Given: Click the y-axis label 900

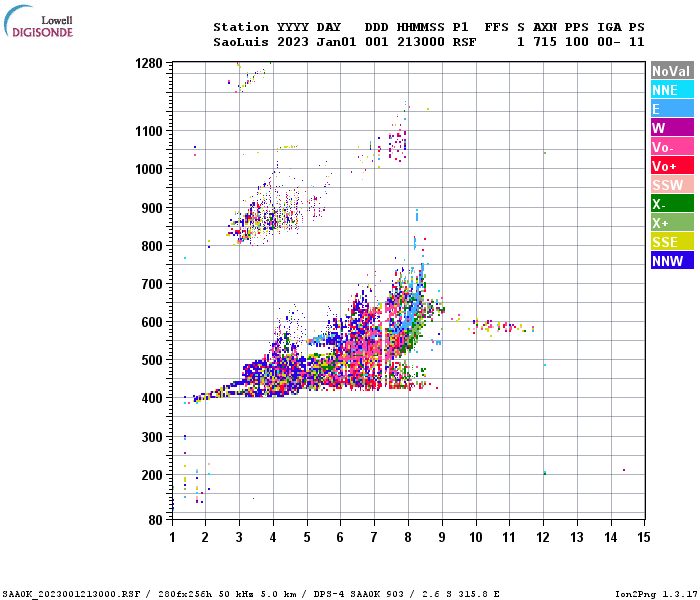Looking at the screenshot, I should click(x=152, y=208).
